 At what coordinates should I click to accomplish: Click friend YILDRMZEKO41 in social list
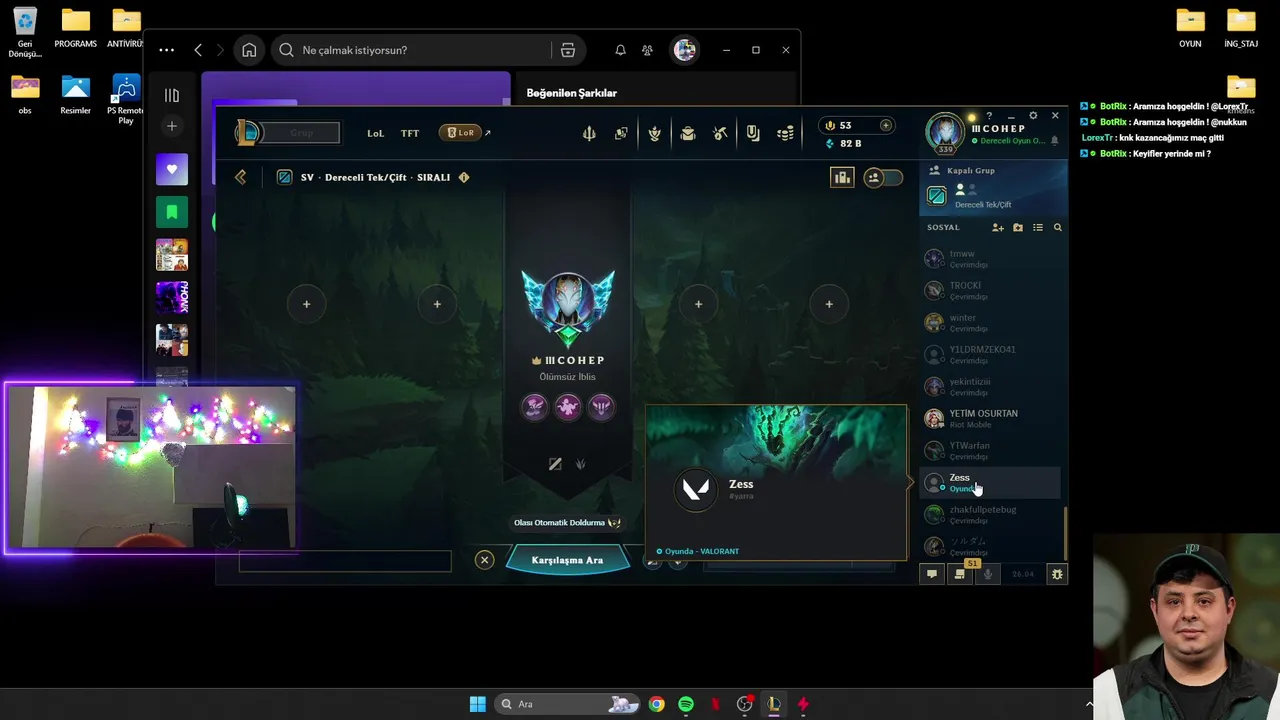990,354
